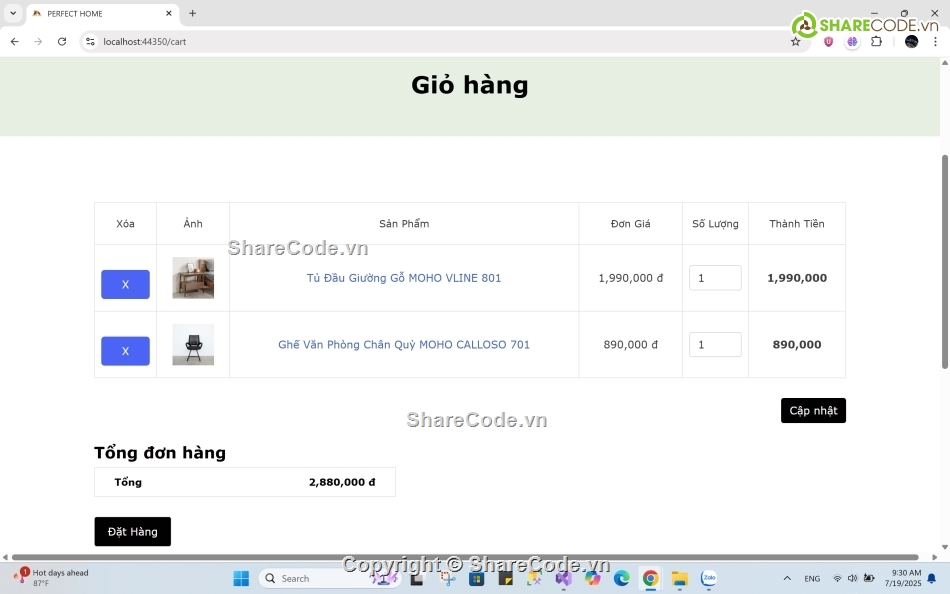Click the vertical page scrollbar
The image size is (950, 594).
point(945,262)
